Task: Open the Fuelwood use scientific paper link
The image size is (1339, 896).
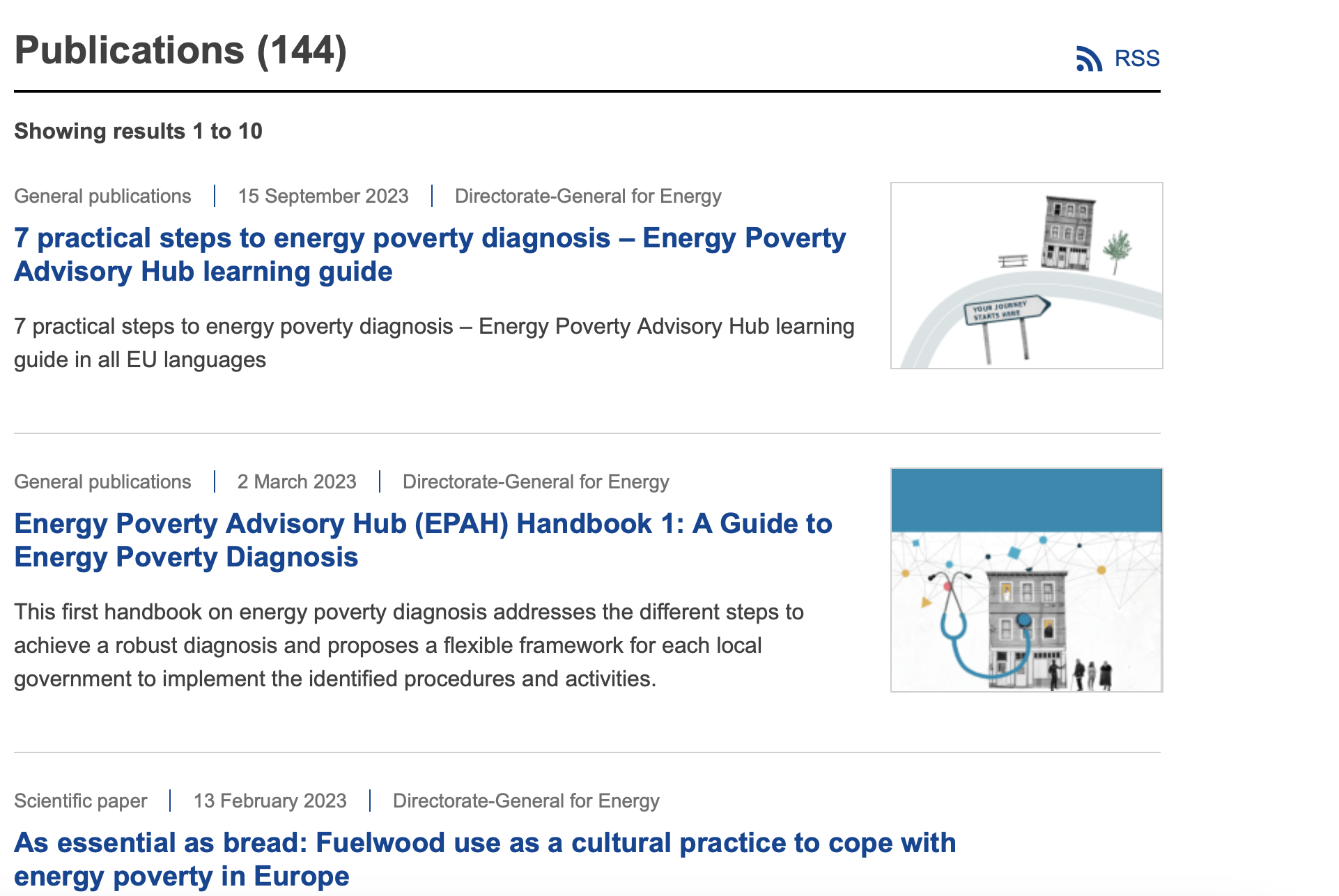Action: (485, 859)
